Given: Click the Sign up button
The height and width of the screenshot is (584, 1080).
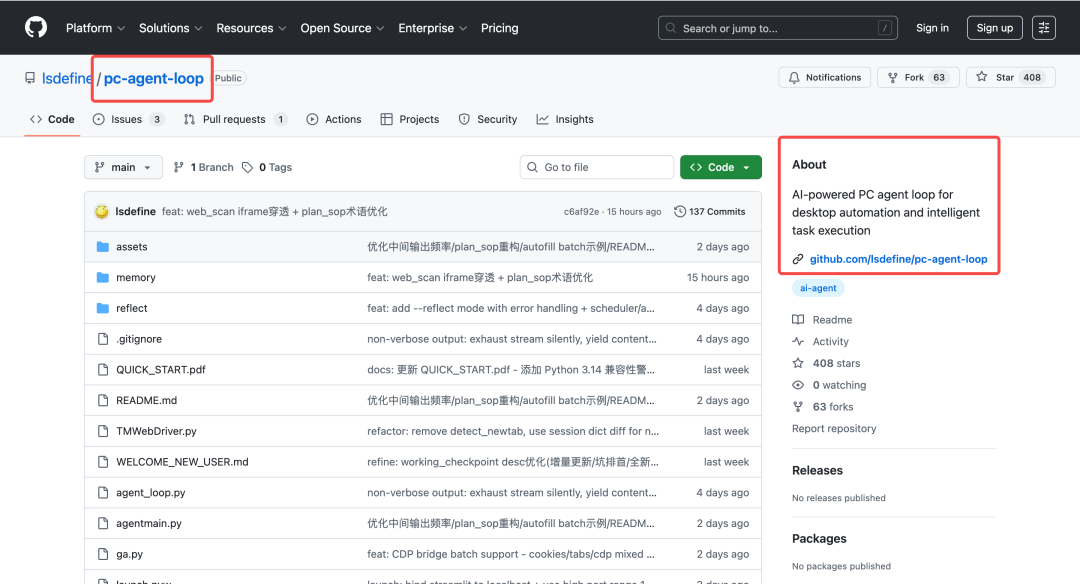Looking at the screenshot, I should 994,28.
